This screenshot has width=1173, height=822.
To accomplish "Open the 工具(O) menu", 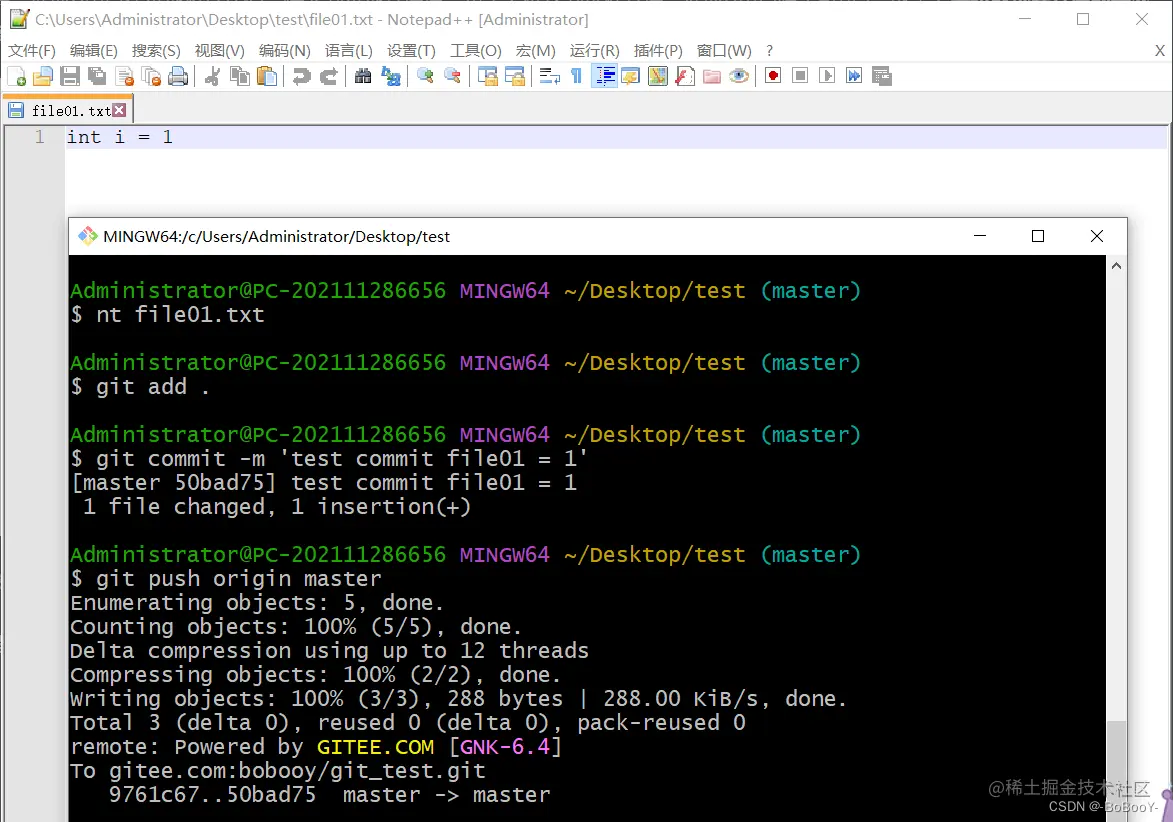I will click(475, 51).
